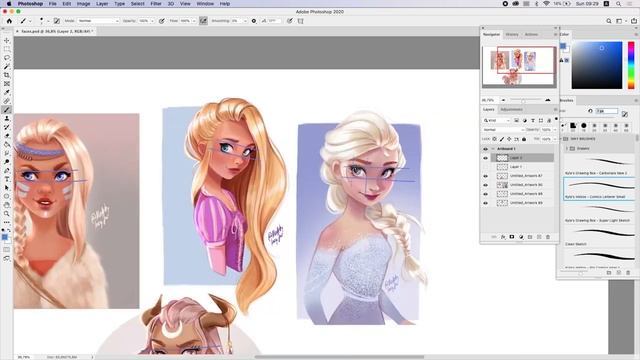Open layer filter Kind dropdown

497,120
